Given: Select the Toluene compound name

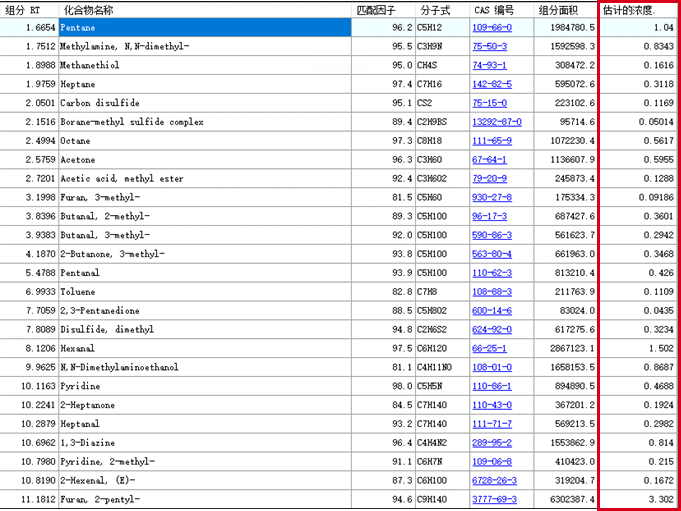Looking at the screenshot, I should point(78,292).
